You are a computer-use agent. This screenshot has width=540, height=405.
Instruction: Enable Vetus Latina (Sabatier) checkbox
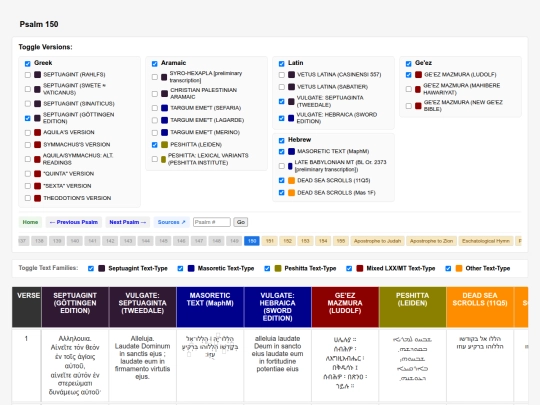(x=281, y=87)
